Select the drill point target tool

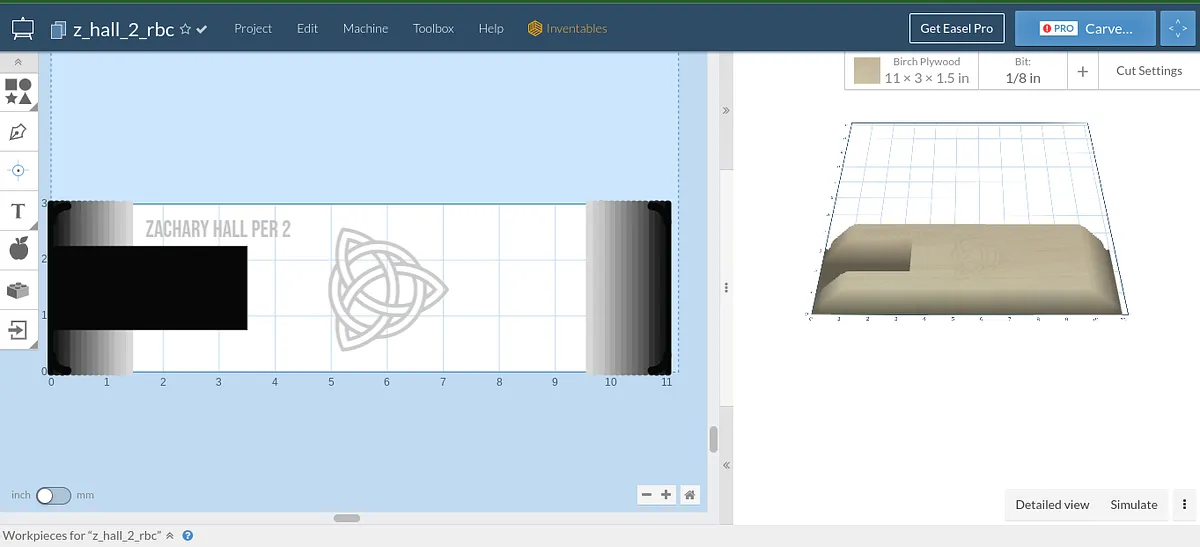click(x=18, y=170)
